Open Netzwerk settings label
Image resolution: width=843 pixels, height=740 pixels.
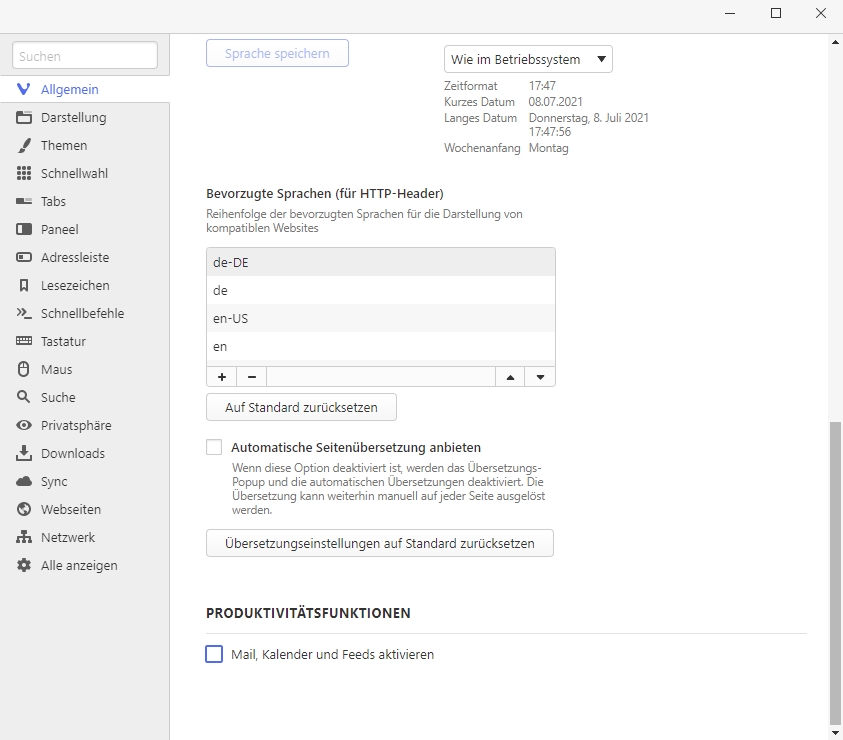pos(68,537)
